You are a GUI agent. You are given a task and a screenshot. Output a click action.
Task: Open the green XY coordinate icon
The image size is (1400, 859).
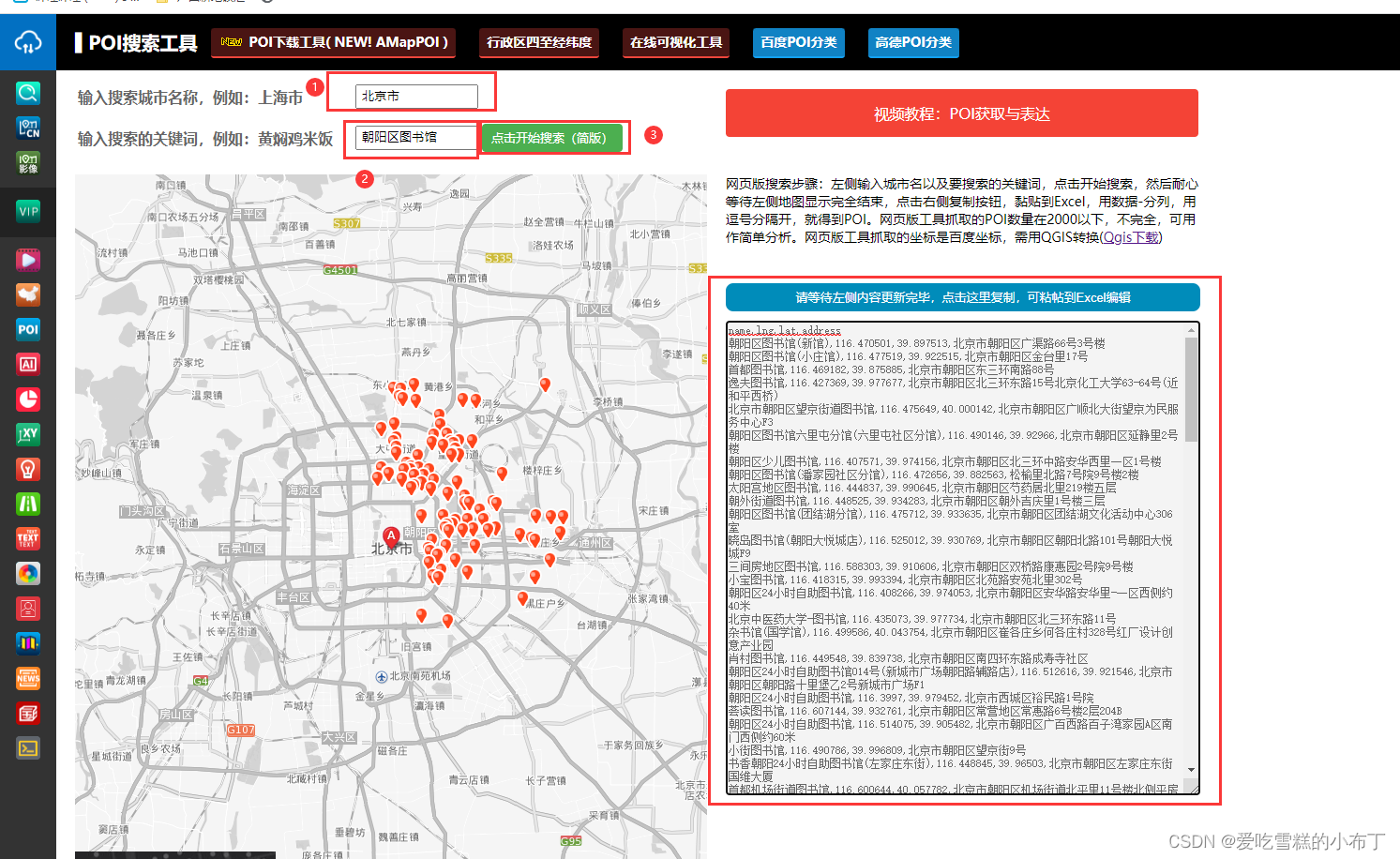tap(28, 434)
